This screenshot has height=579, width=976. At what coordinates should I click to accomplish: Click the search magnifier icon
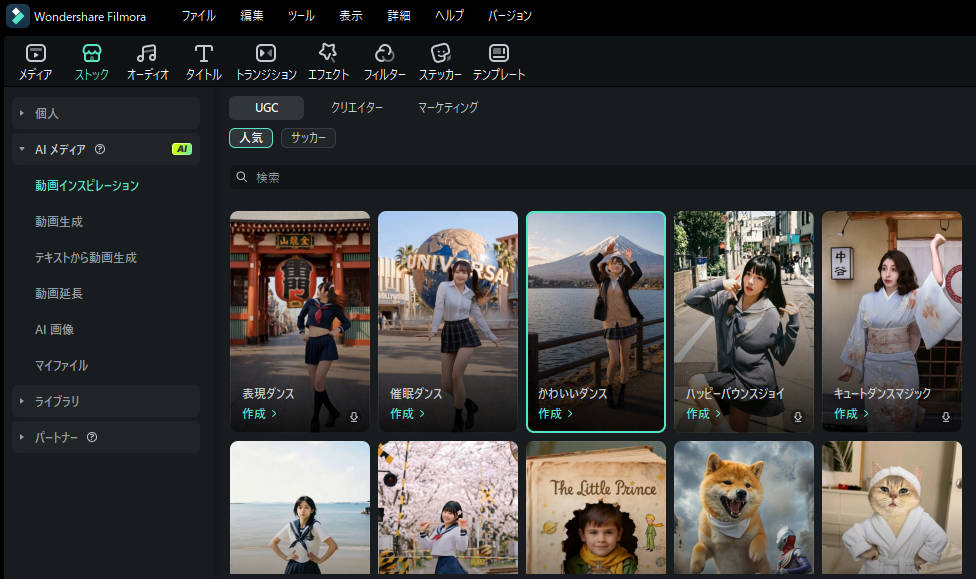tap(242, 177)
